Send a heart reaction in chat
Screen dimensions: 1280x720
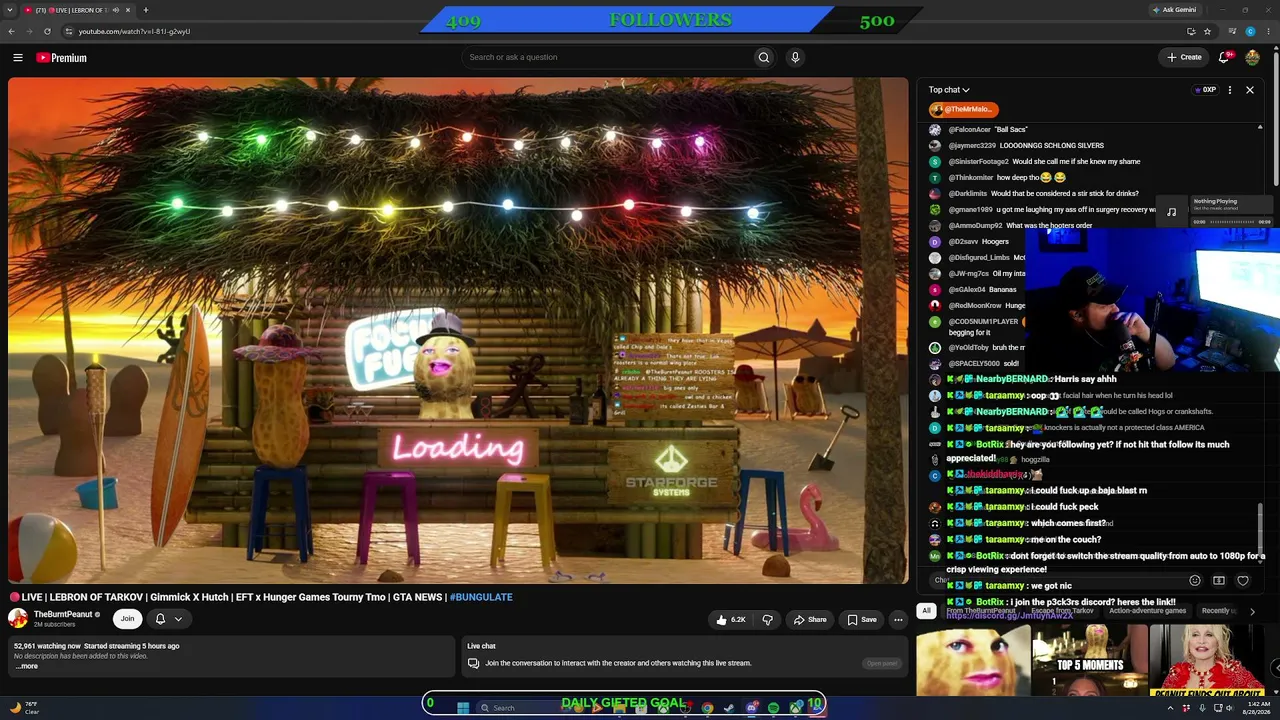1243,580
